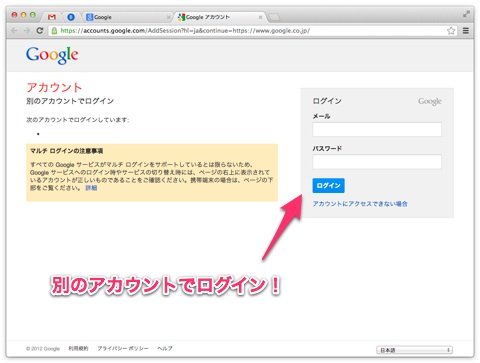Open the 利用規約 footer link

[78, 348]
